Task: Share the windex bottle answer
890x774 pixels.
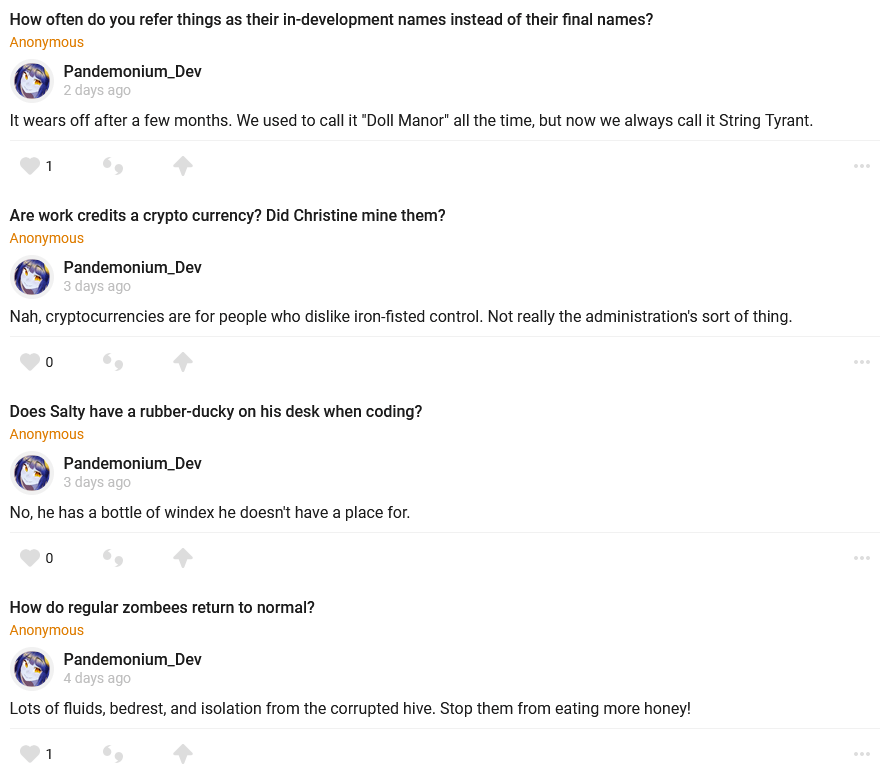Action: (x=182, y=558)
